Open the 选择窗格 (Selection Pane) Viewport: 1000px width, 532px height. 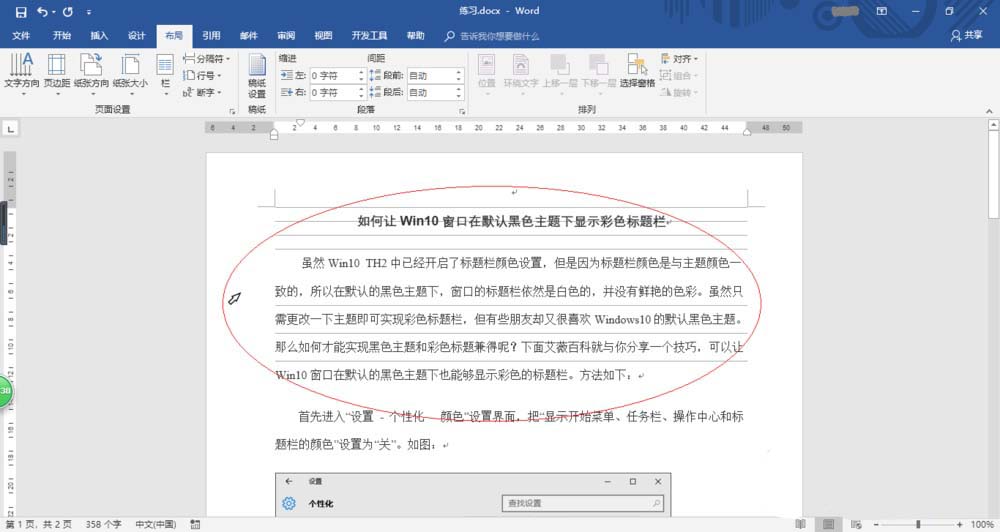pos(637,71)
